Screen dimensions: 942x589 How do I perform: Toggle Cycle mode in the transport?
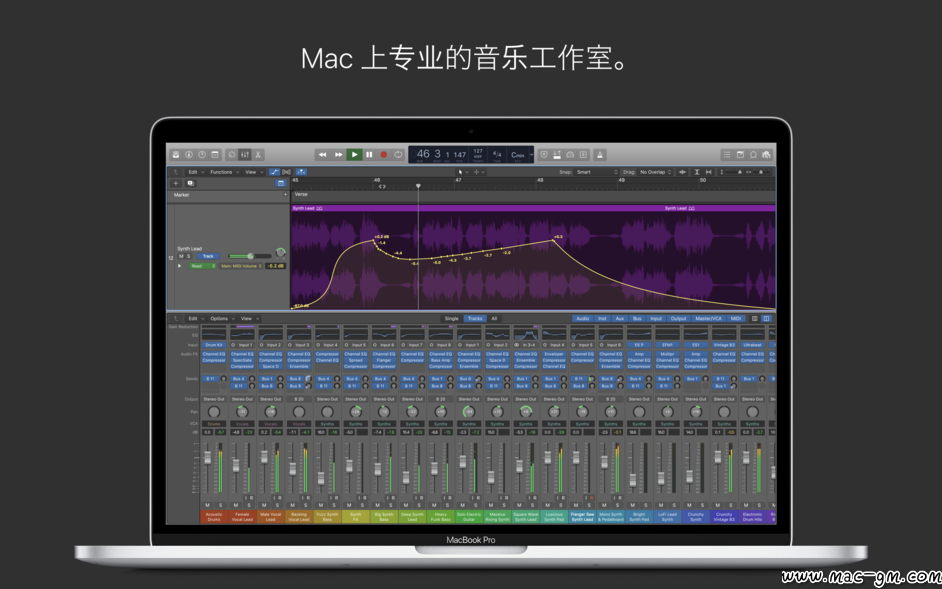398,154
